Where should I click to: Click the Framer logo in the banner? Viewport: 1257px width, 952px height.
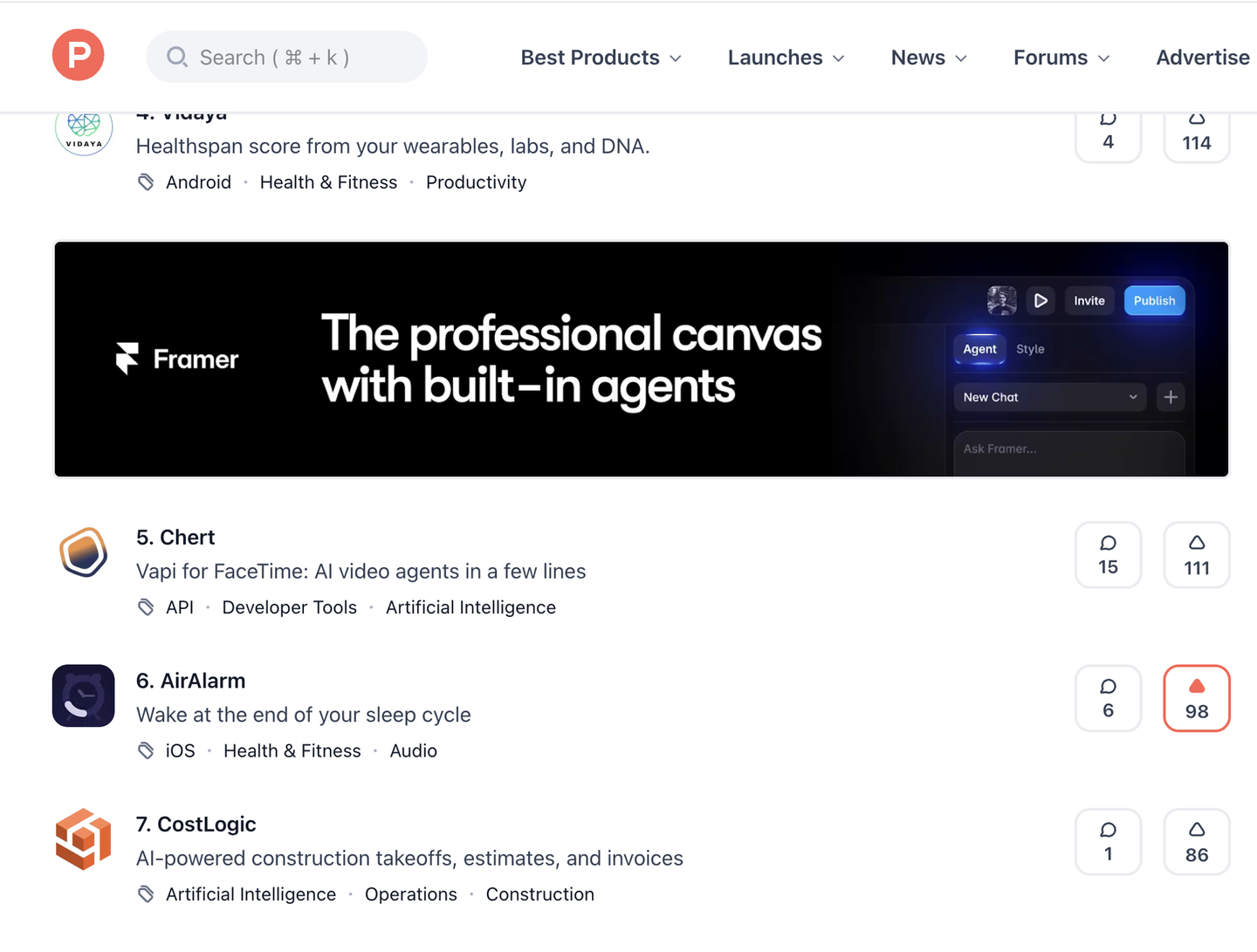tap(177, 359)
